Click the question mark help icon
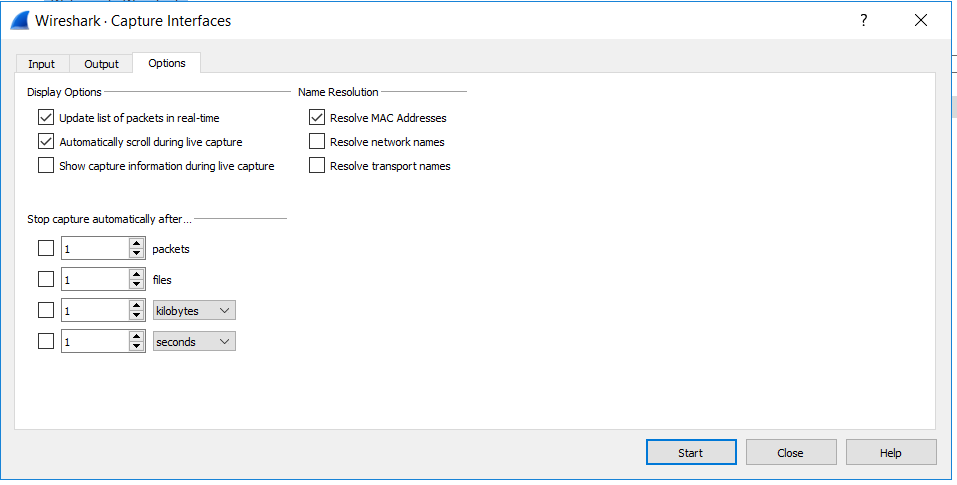957x485 pixels. pyautogui.click(x=864, y=20)
